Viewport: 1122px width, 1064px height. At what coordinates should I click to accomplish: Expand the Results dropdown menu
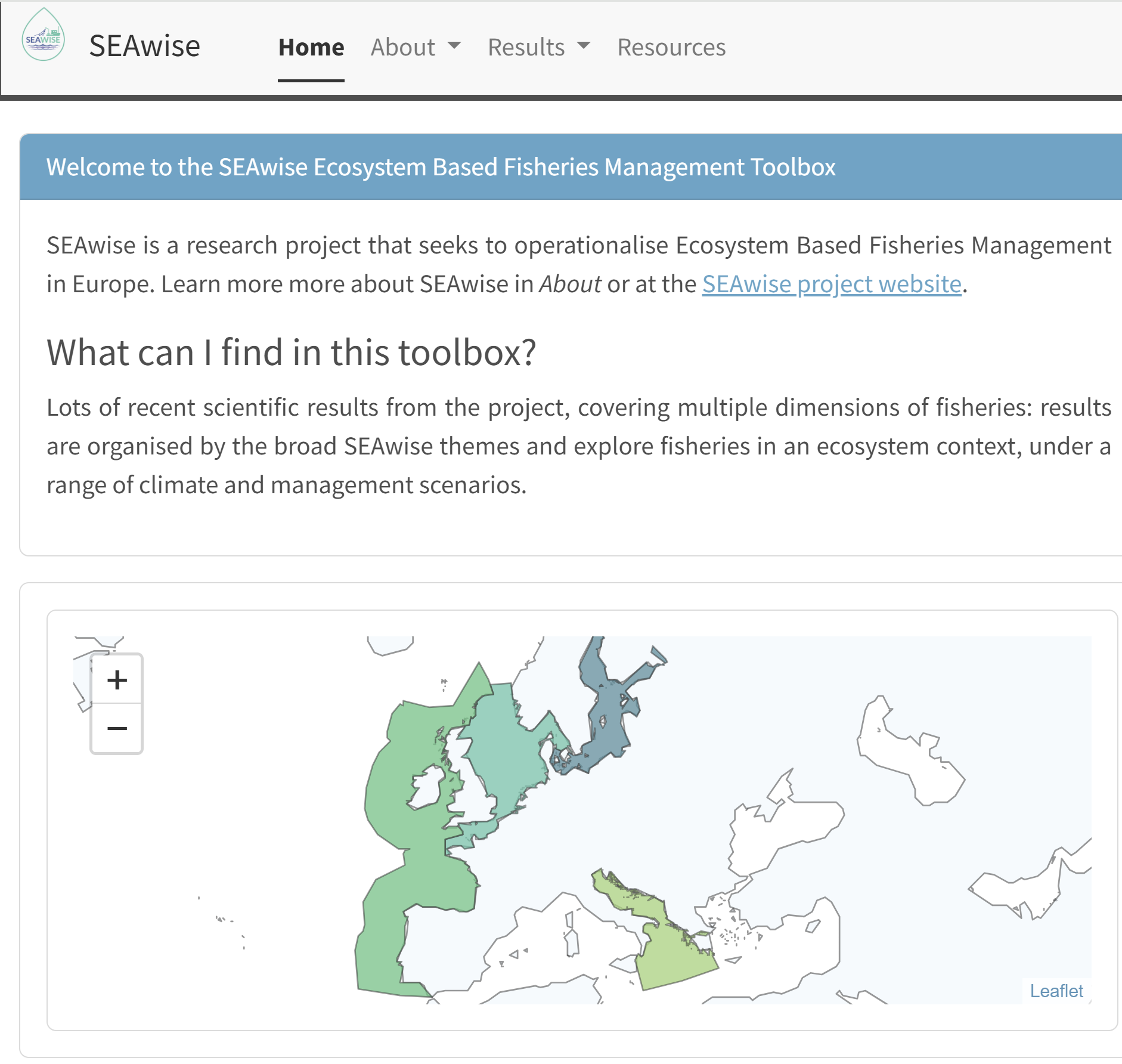coord(538,47)
